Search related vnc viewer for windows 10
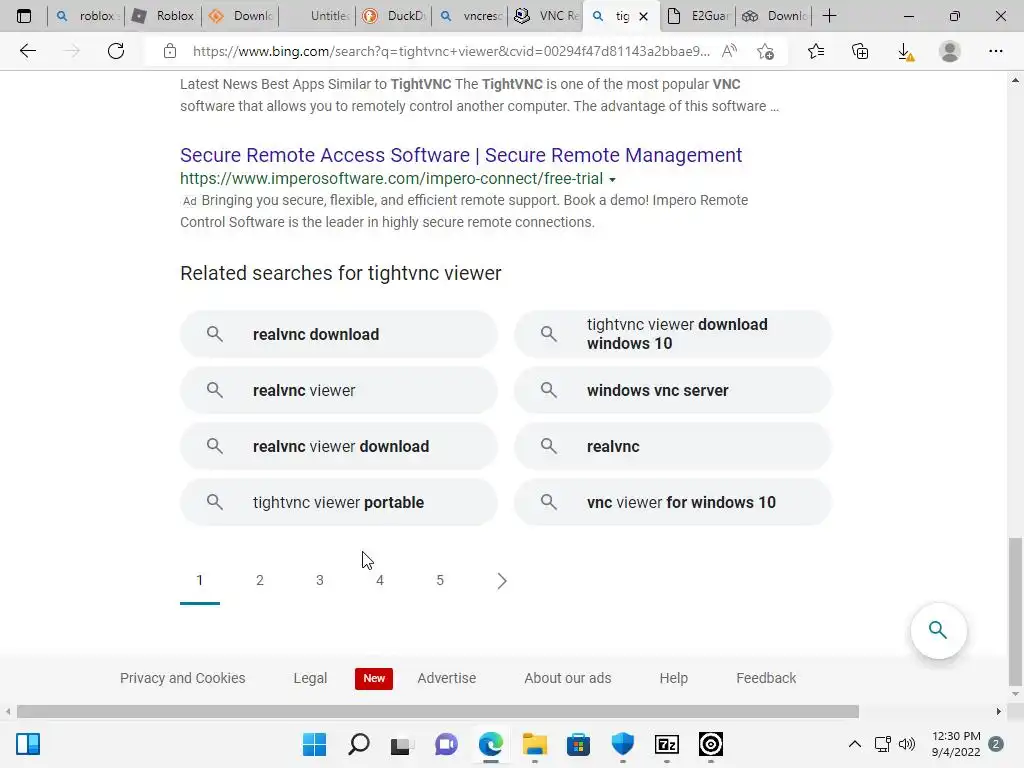 pyautogui.click(x=673, y=502)
